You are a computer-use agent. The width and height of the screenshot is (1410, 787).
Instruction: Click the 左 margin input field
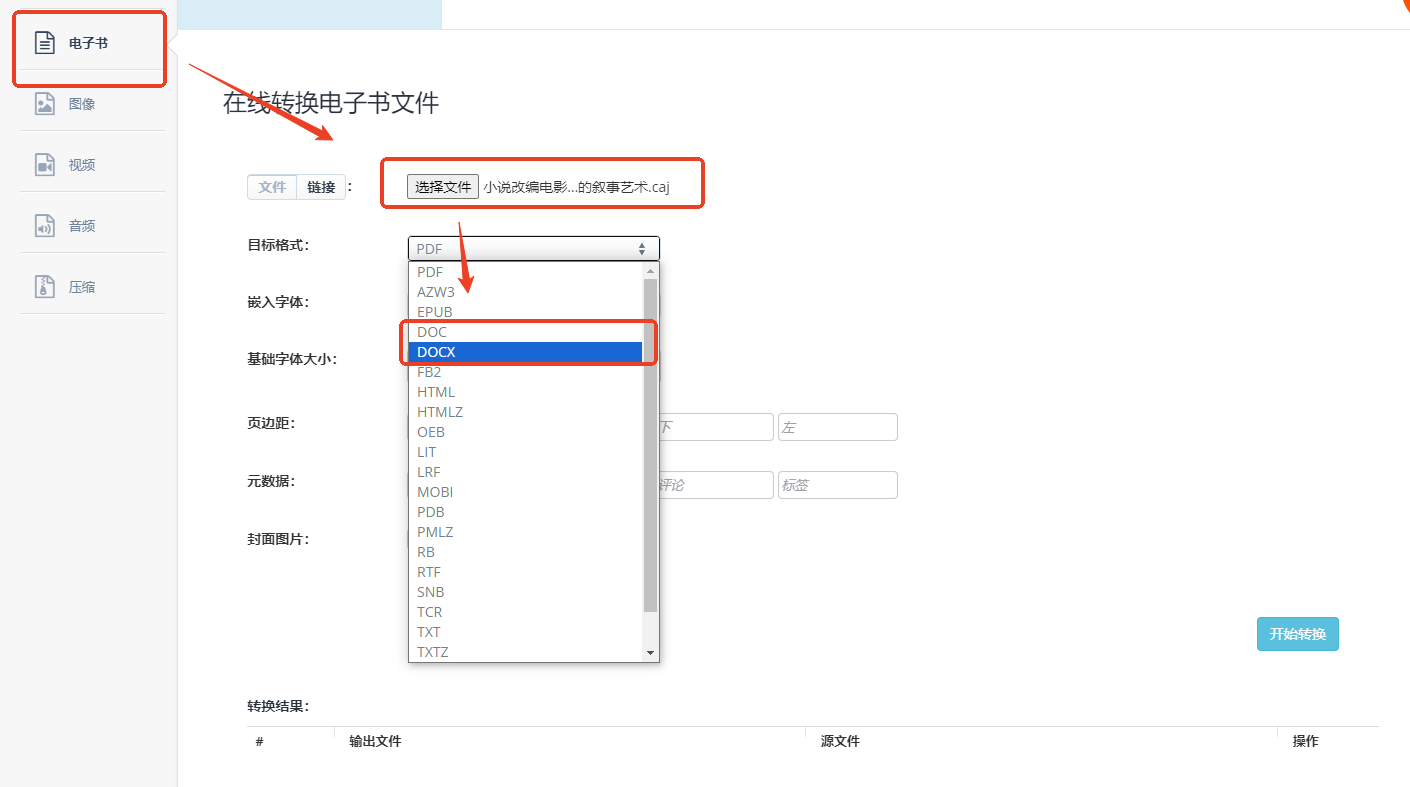[x=837, y=426]
